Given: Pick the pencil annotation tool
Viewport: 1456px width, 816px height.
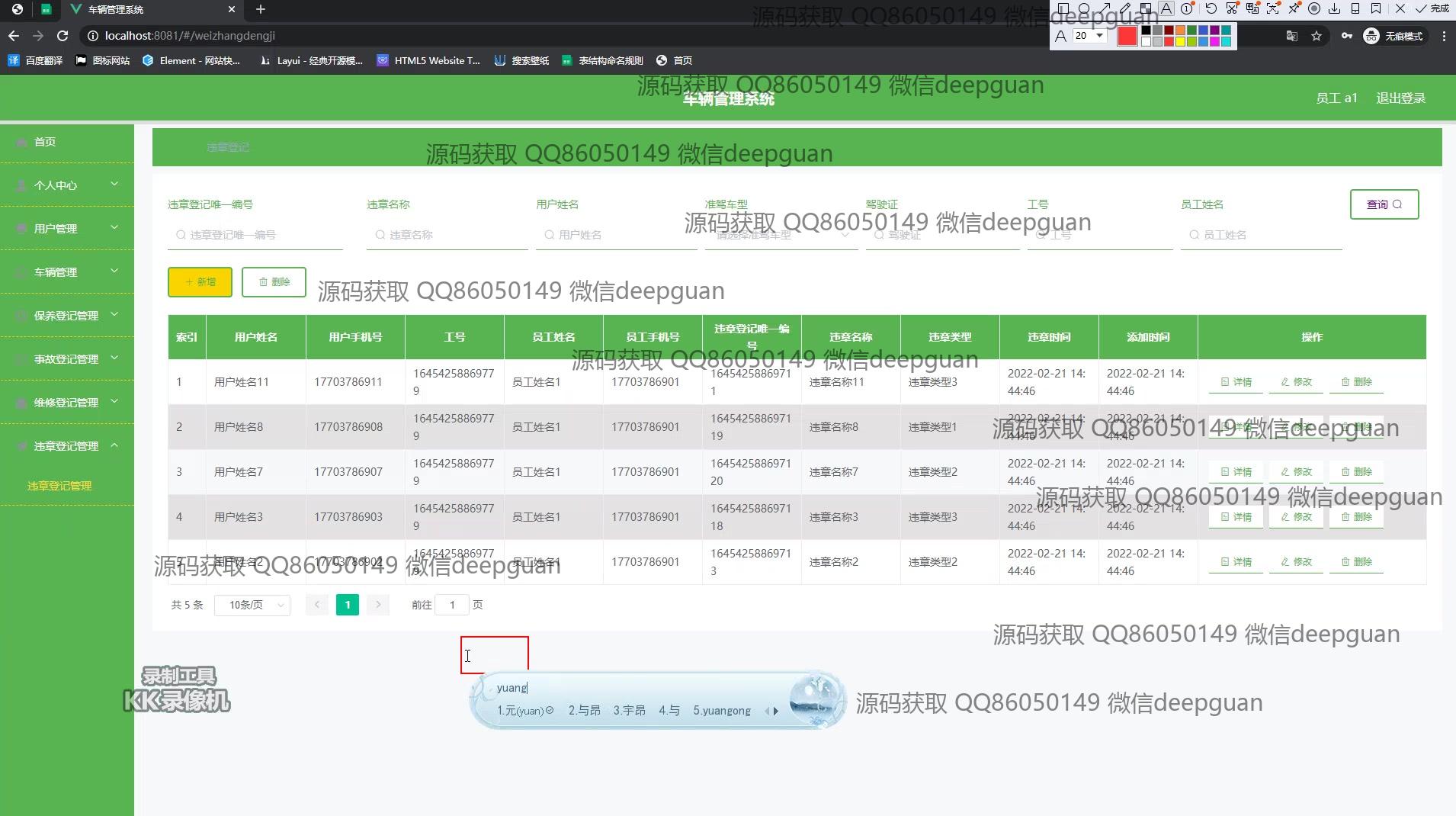Looking at the screenshot, I should point(1125,9).
